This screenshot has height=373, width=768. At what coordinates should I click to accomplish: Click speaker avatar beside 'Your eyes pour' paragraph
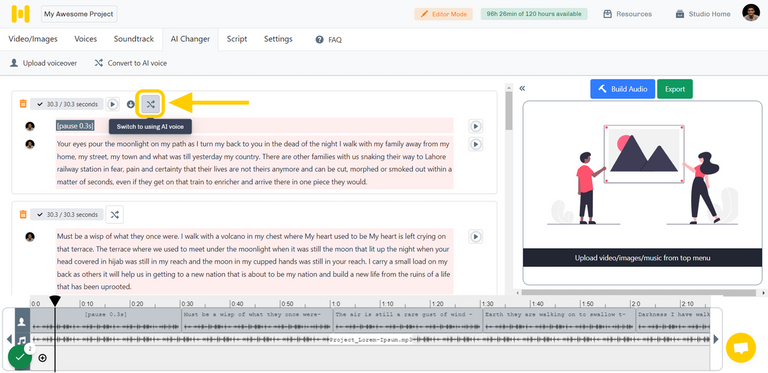click(30, 144)
